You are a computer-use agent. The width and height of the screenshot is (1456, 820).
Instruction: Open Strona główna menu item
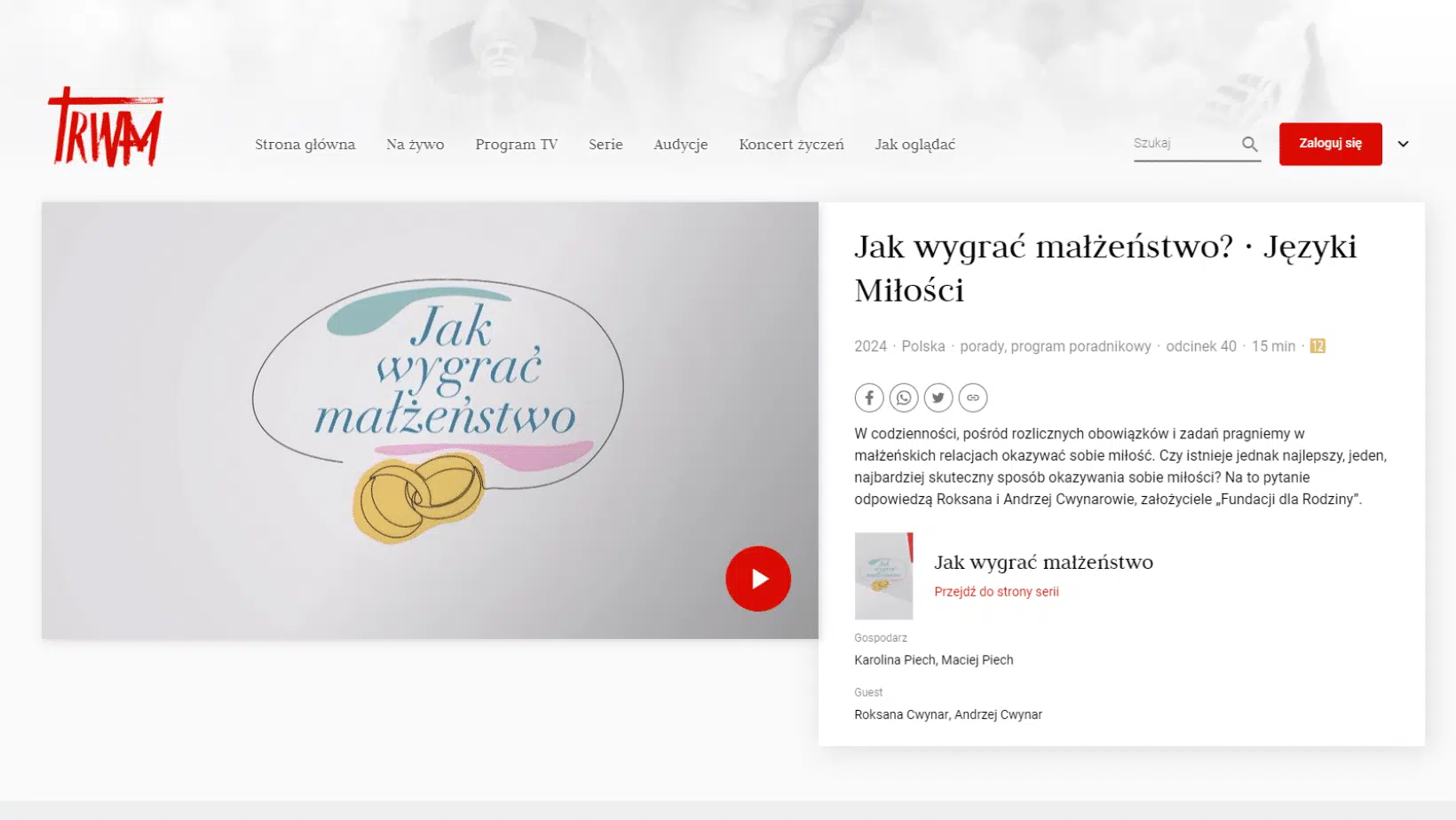305,145
